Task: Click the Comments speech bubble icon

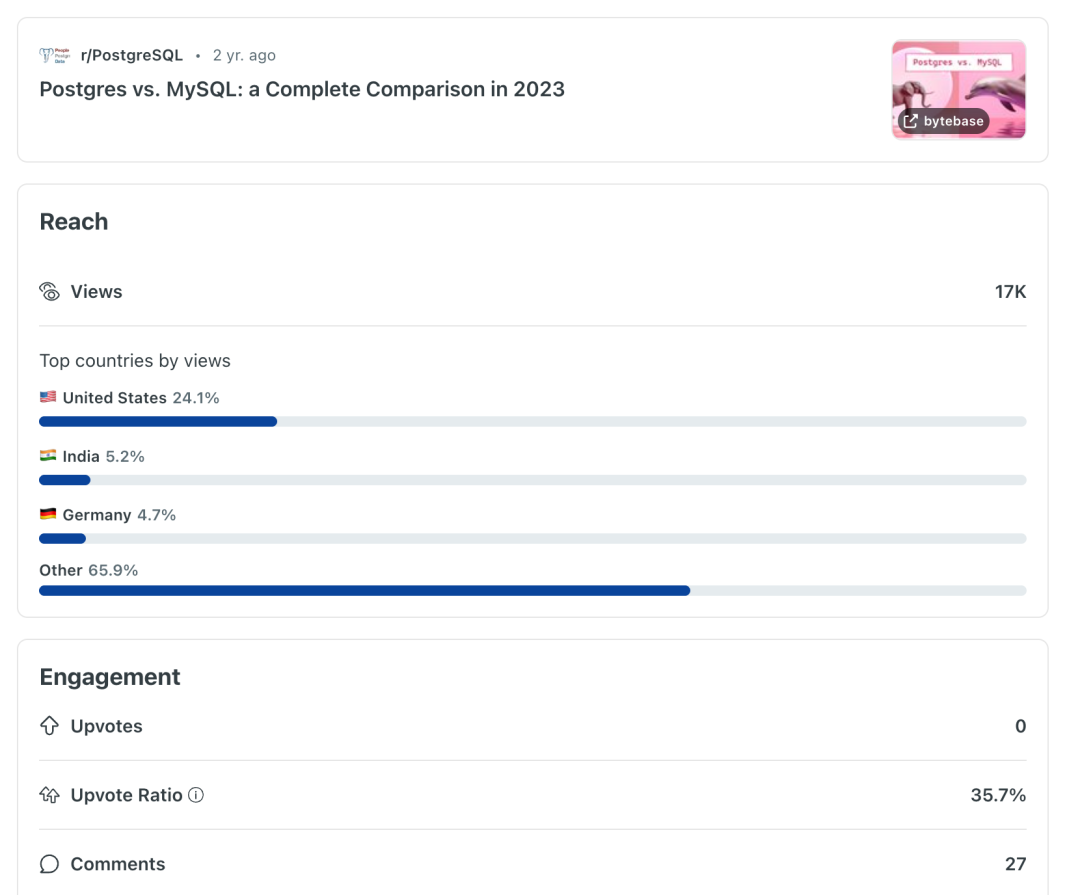Action: click(50, 863)
